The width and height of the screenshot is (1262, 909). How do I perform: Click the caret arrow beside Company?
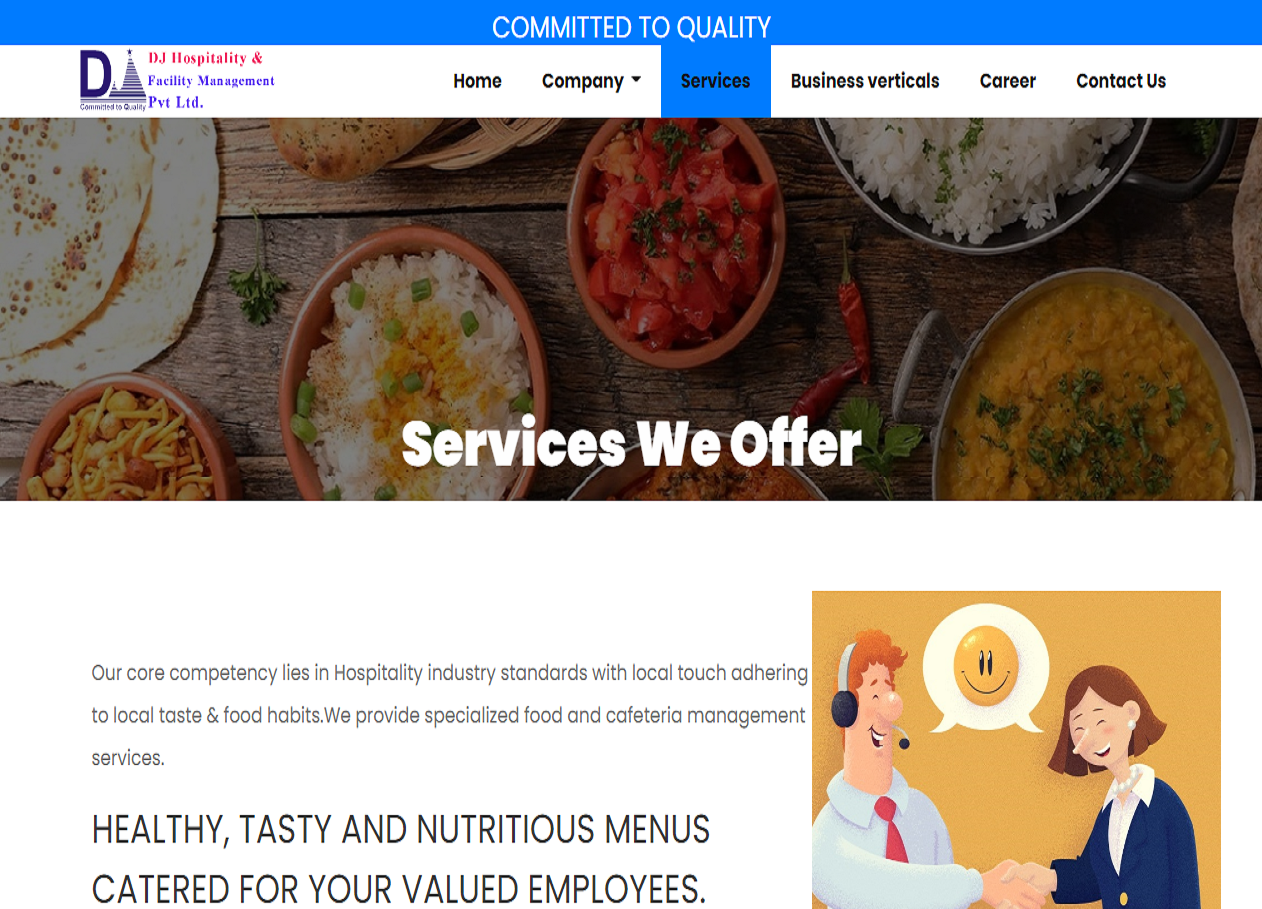[x=636, y=80]
